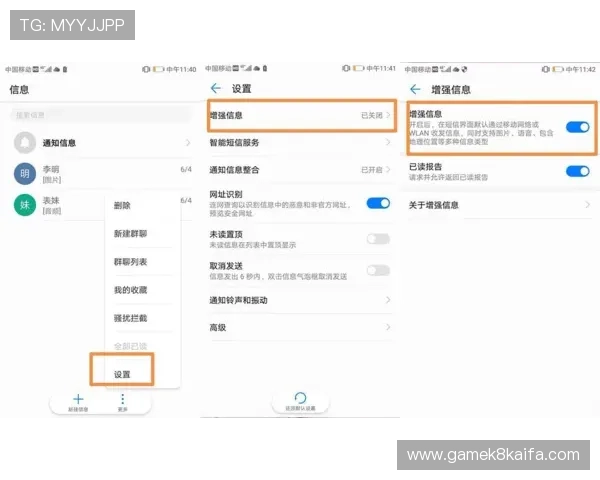Screen dimensions: 600x480
Task: Tap the green 妹 contact avatar
Action: 25,205
